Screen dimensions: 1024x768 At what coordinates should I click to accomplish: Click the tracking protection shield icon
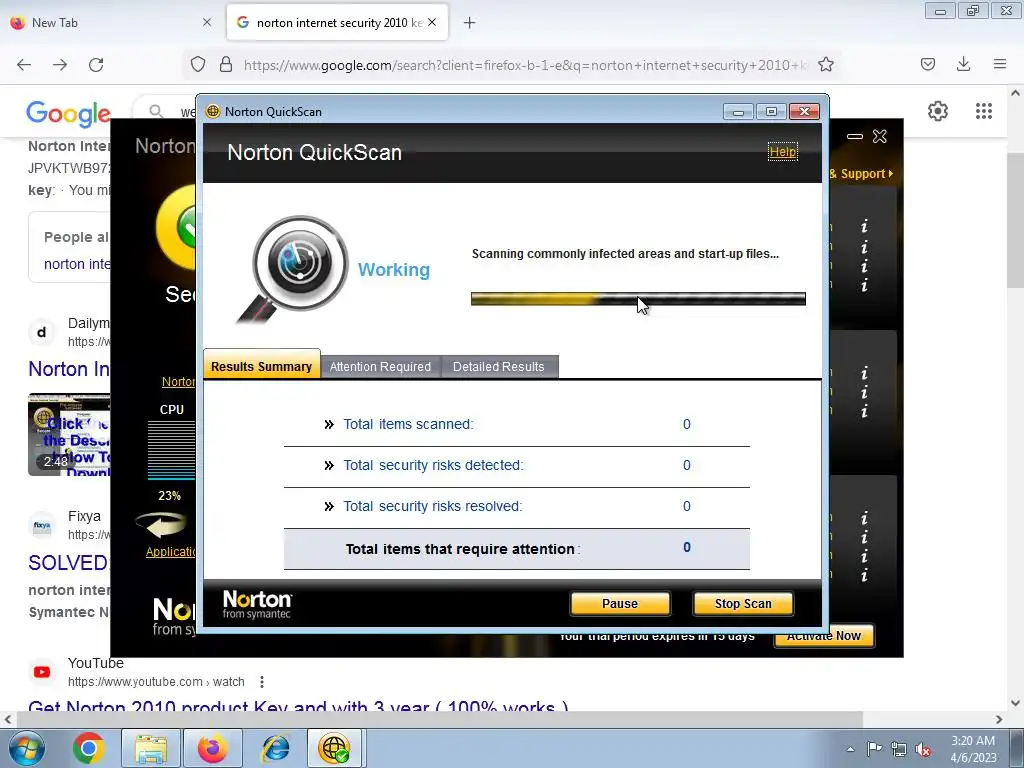click(198, 64)
